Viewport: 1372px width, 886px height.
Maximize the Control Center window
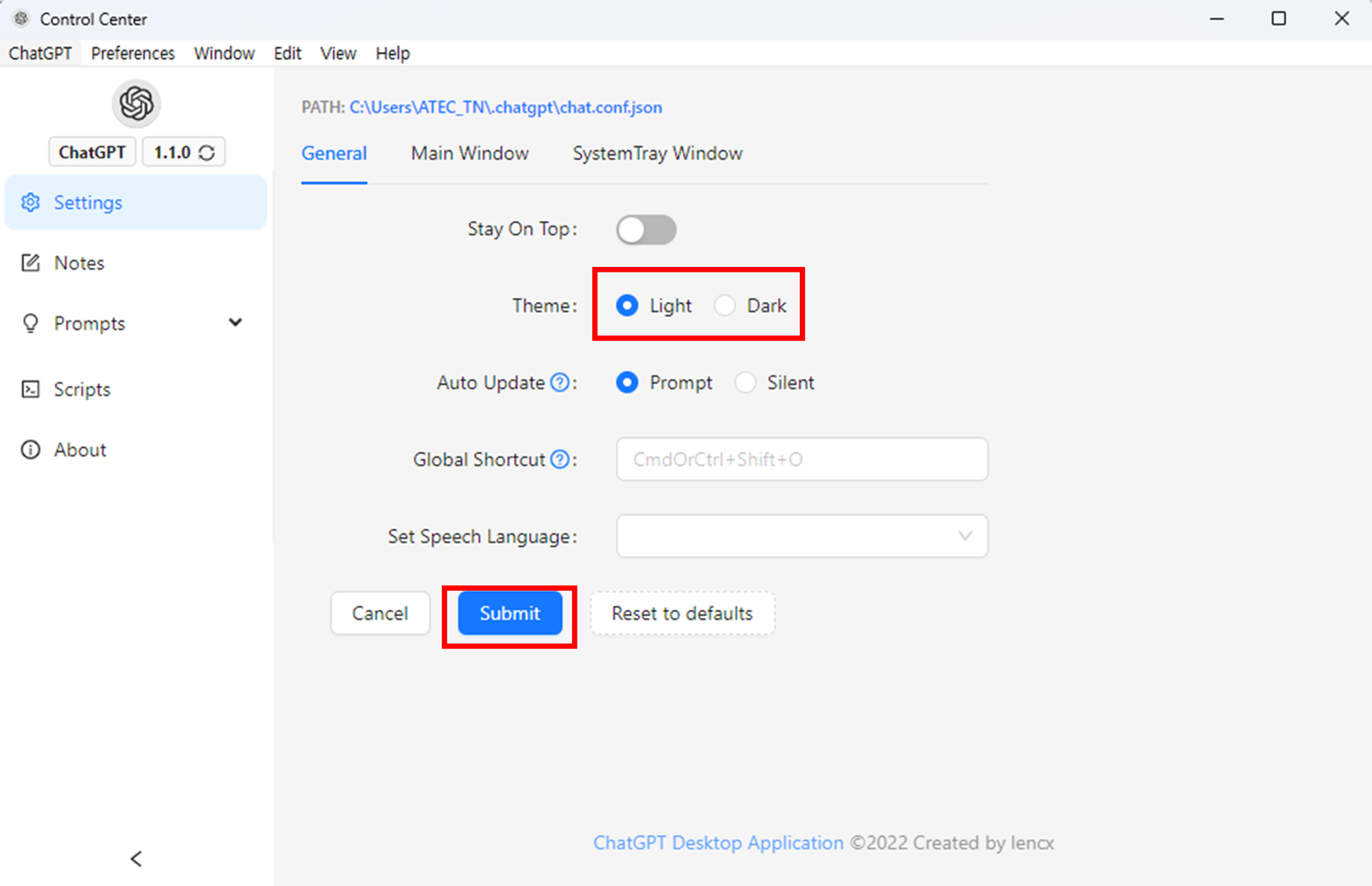coord(1279,19)
